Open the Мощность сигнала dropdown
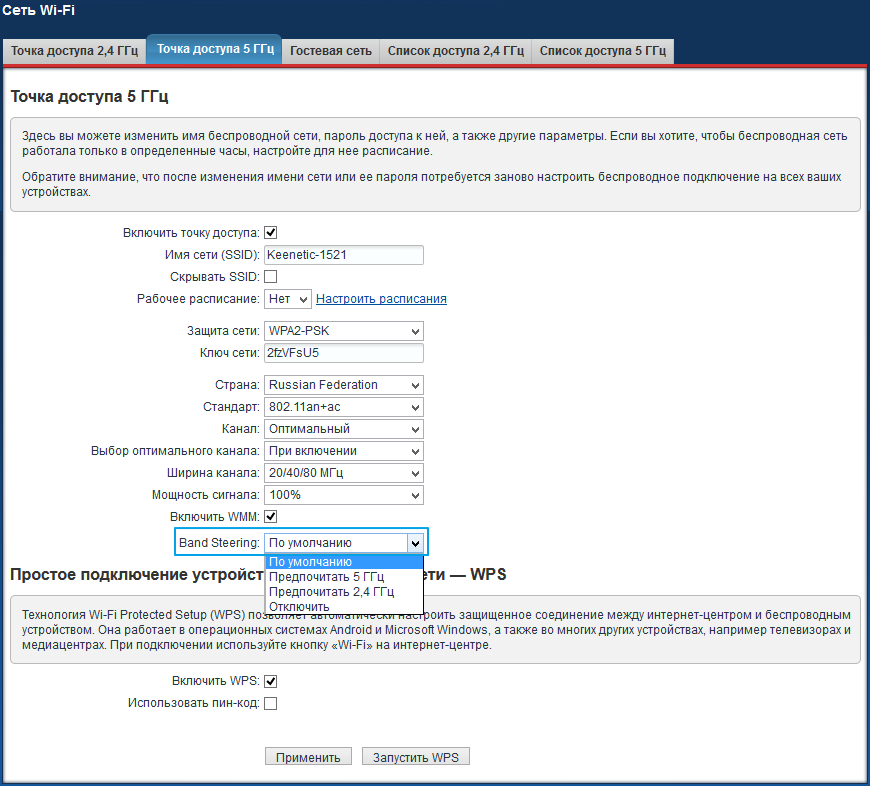The height and width of the screenshot is (786, 870). click(343, 495)
